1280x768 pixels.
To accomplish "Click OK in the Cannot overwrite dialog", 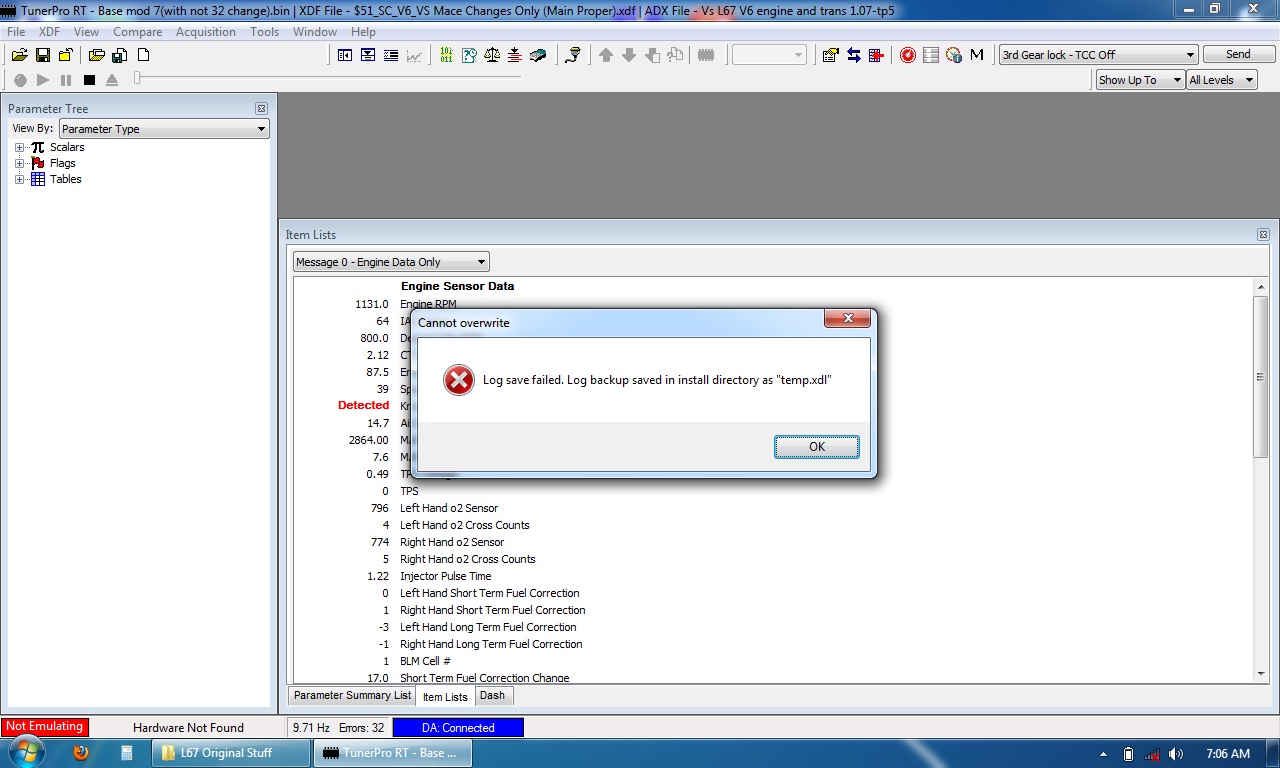I will [x=817, y=447].
